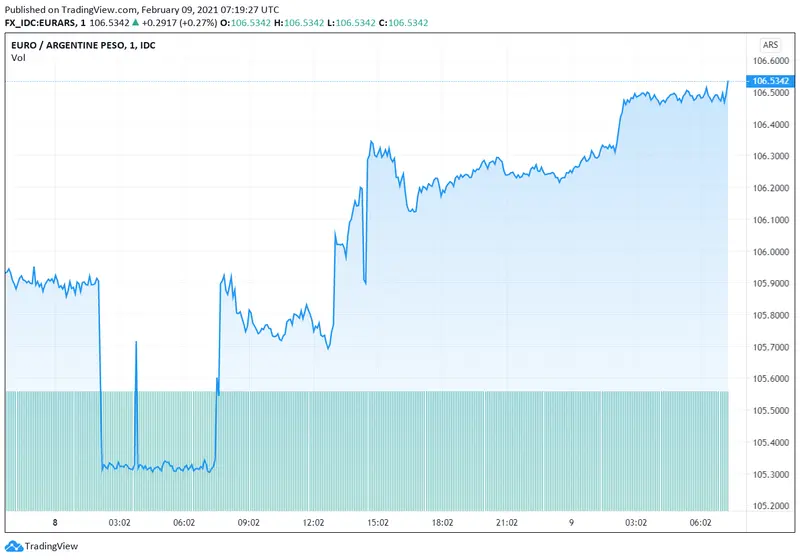Viewport: 800px width, 560px height.
Task: Click the current price tag 106.5342
Action: coord(771,81)
